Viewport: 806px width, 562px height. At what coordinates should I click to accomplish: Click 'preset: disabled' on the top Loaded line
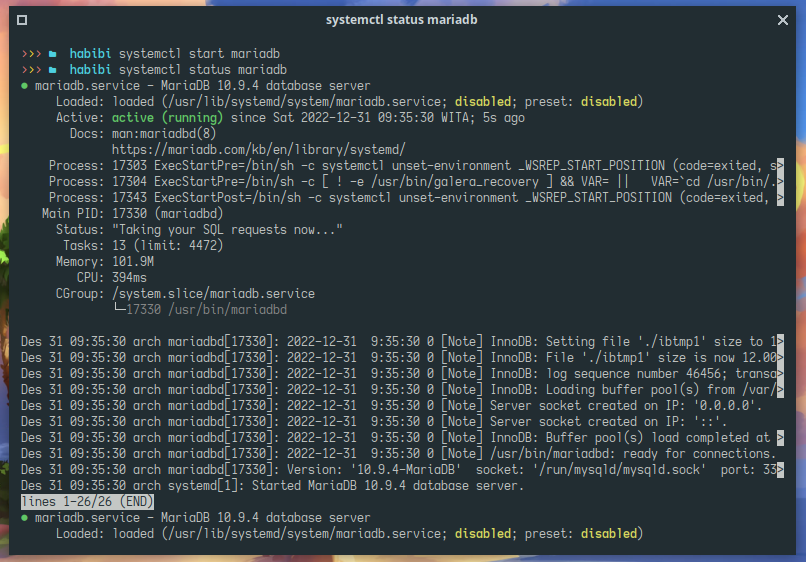(x=581, y=102)
